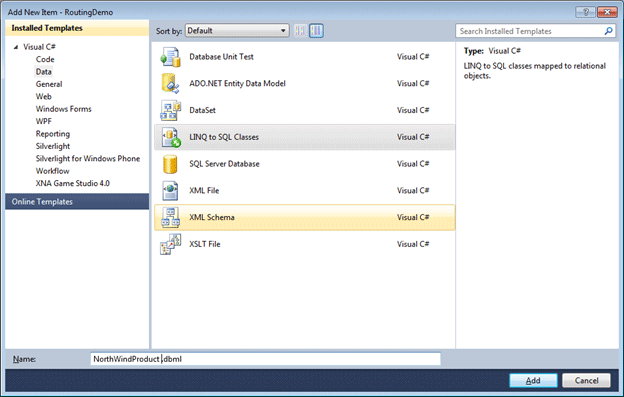Image resolution: width=624 pixels, height=397 pixels.
Task: Click the Add button
Action: tap(533, 381)
